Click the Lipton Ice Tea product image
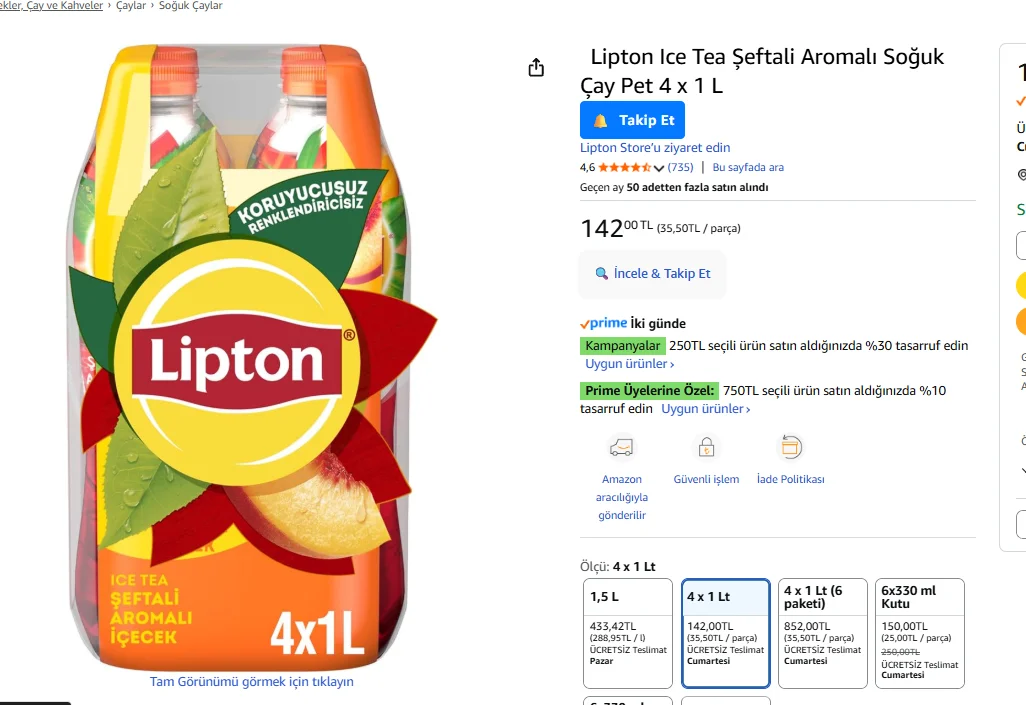 click(240, 360)
